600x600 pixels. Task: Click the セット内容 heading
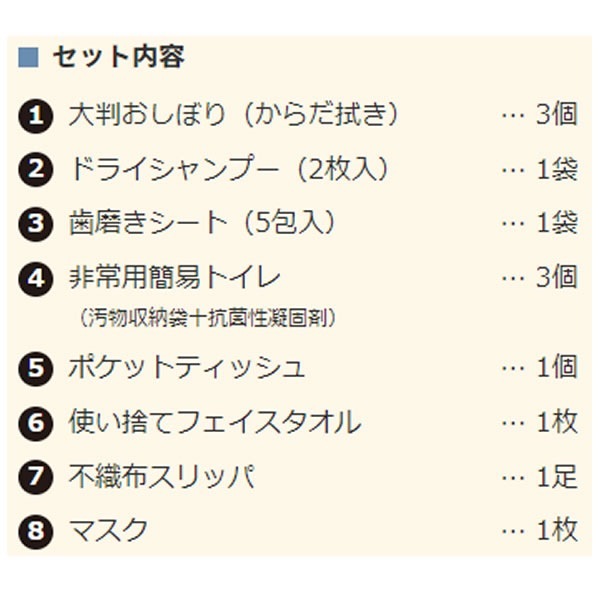click(x=118, y=57)
